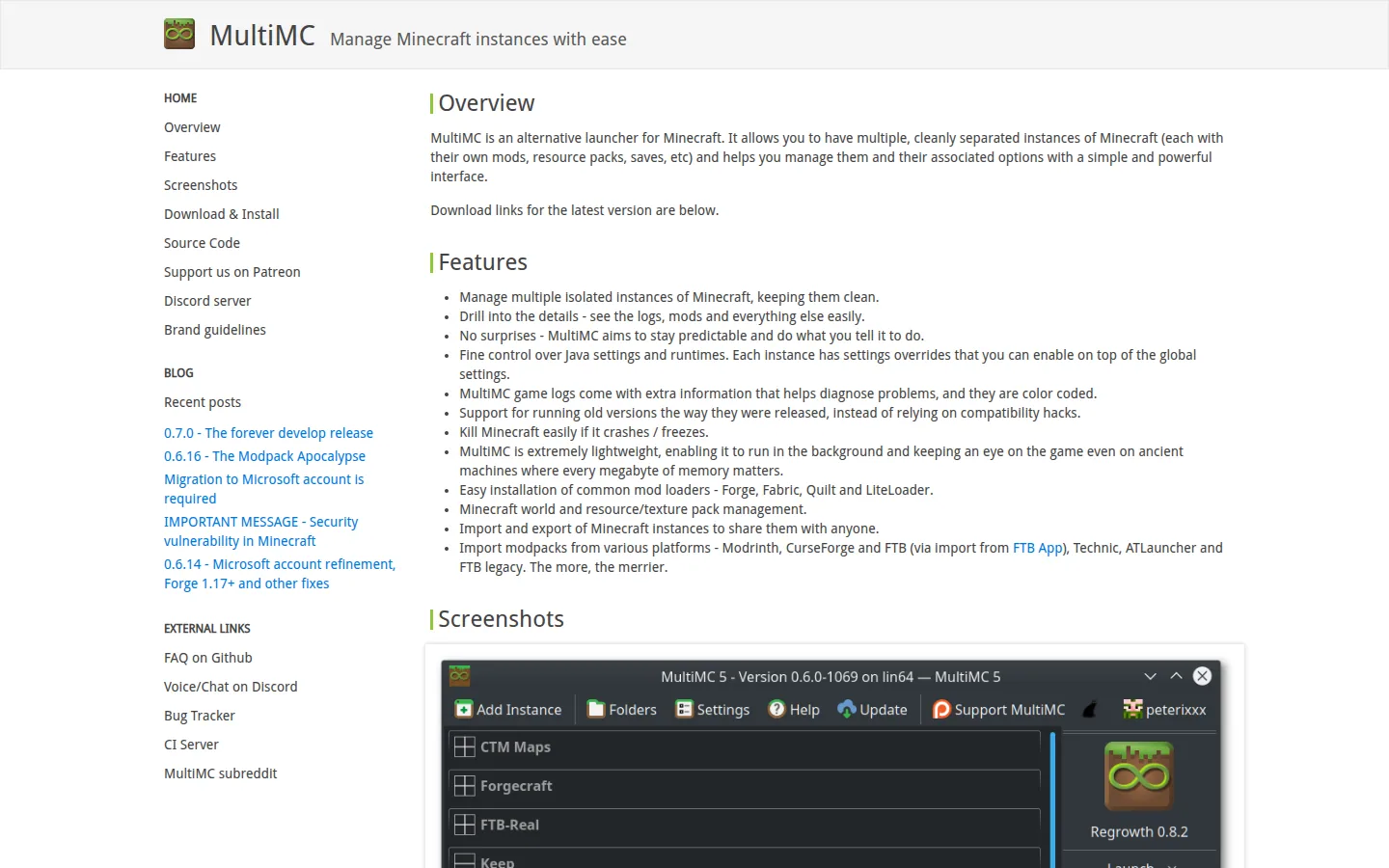The width and height of the screenshot is (1389, 868).
Task: Open the MultiMC site title link
Action: coord(262,36)
